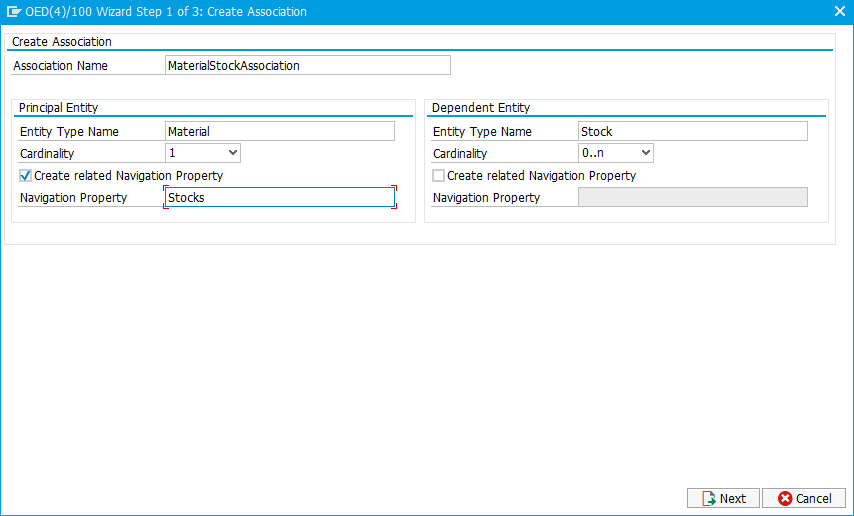The image size is (854, 516).
Task: Click Principal 'Navigation Property' label
Action: (x=73, y=197)
